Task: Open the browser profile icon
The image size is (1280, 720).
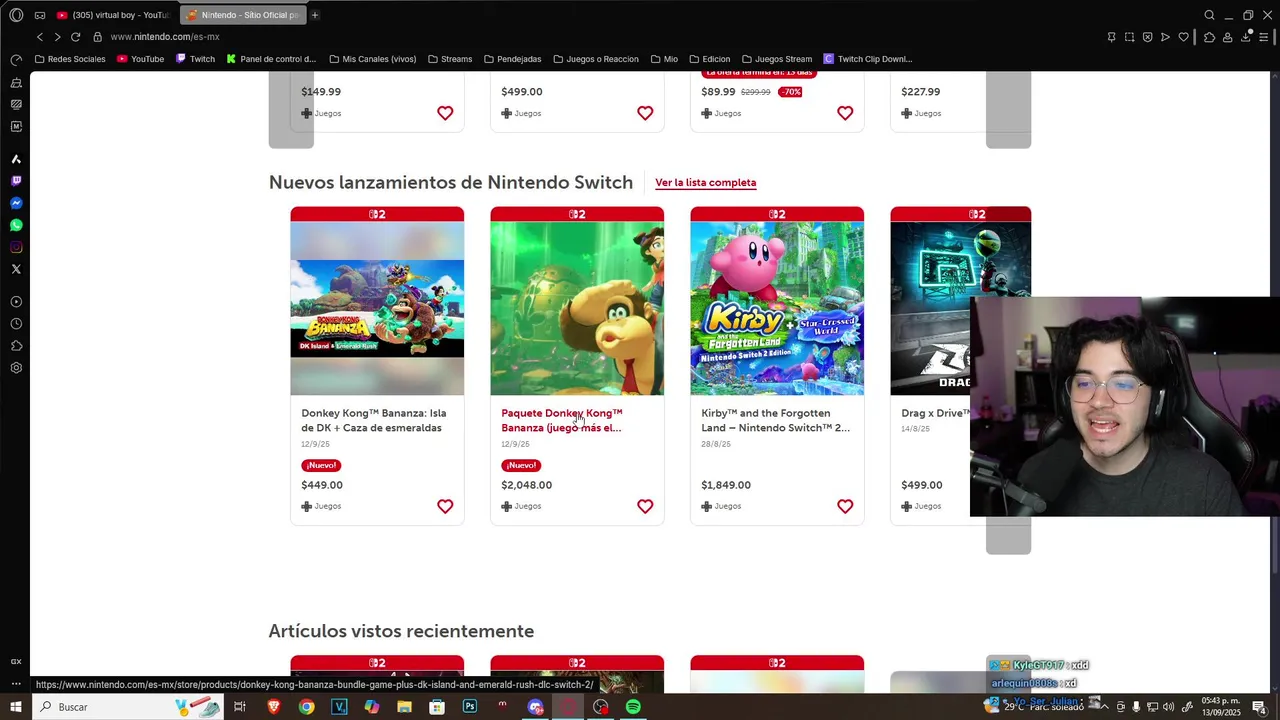Action: coord(1227,37)
